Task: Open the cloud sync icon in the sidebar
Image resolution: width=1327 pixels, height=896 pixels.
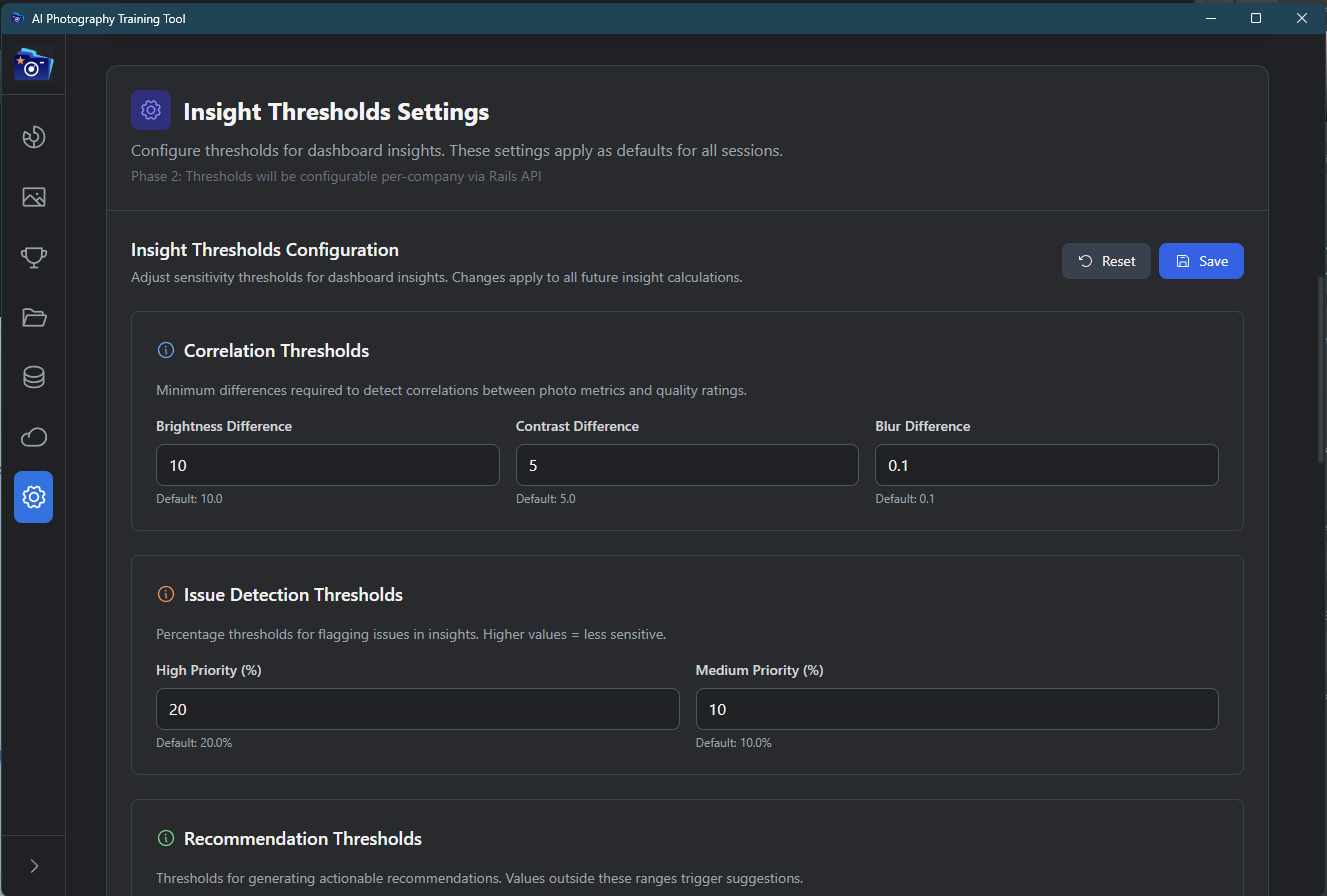Action: coord(33,437)
